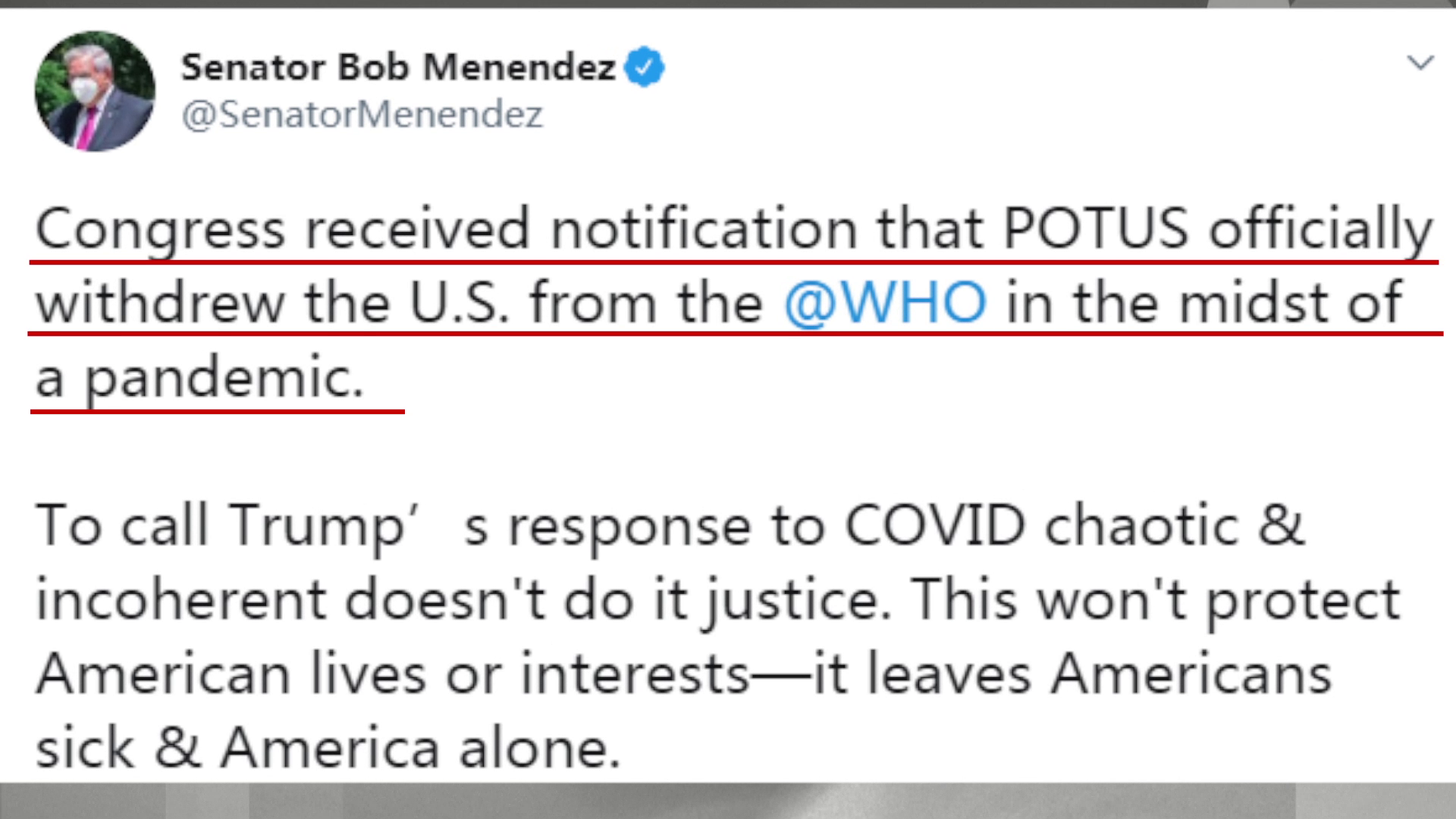Viewport: 1456px width, 819px height.
Task: Open the tweet options chevron menu
Action: pos(1420,62)
